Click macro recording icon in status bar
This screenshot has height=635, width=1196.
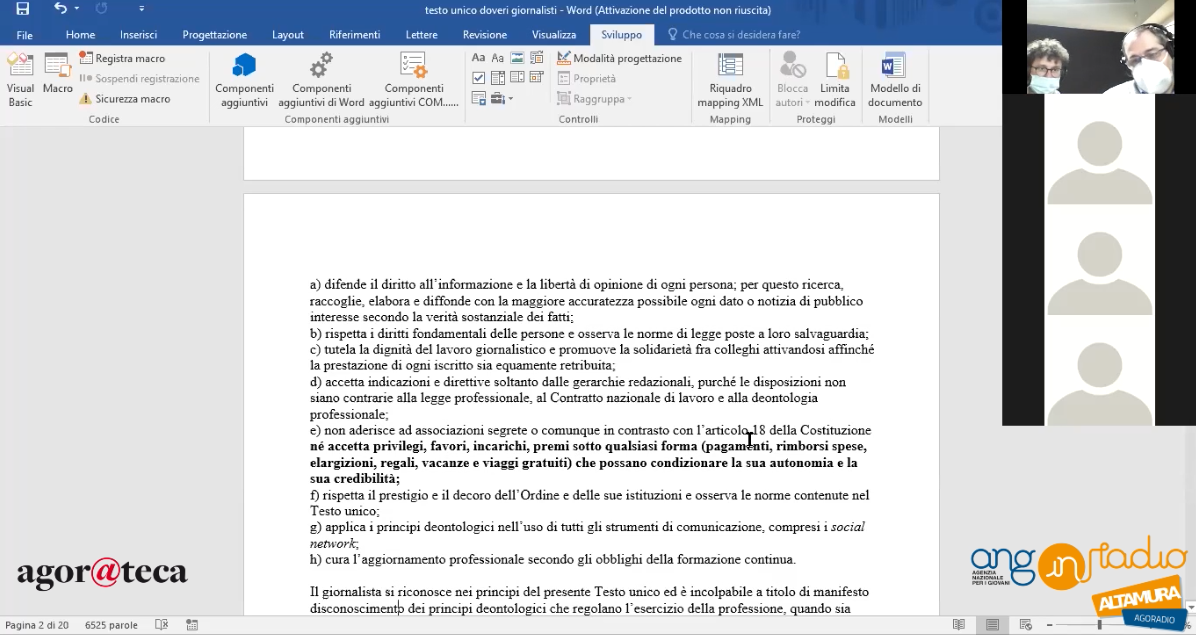191,625
